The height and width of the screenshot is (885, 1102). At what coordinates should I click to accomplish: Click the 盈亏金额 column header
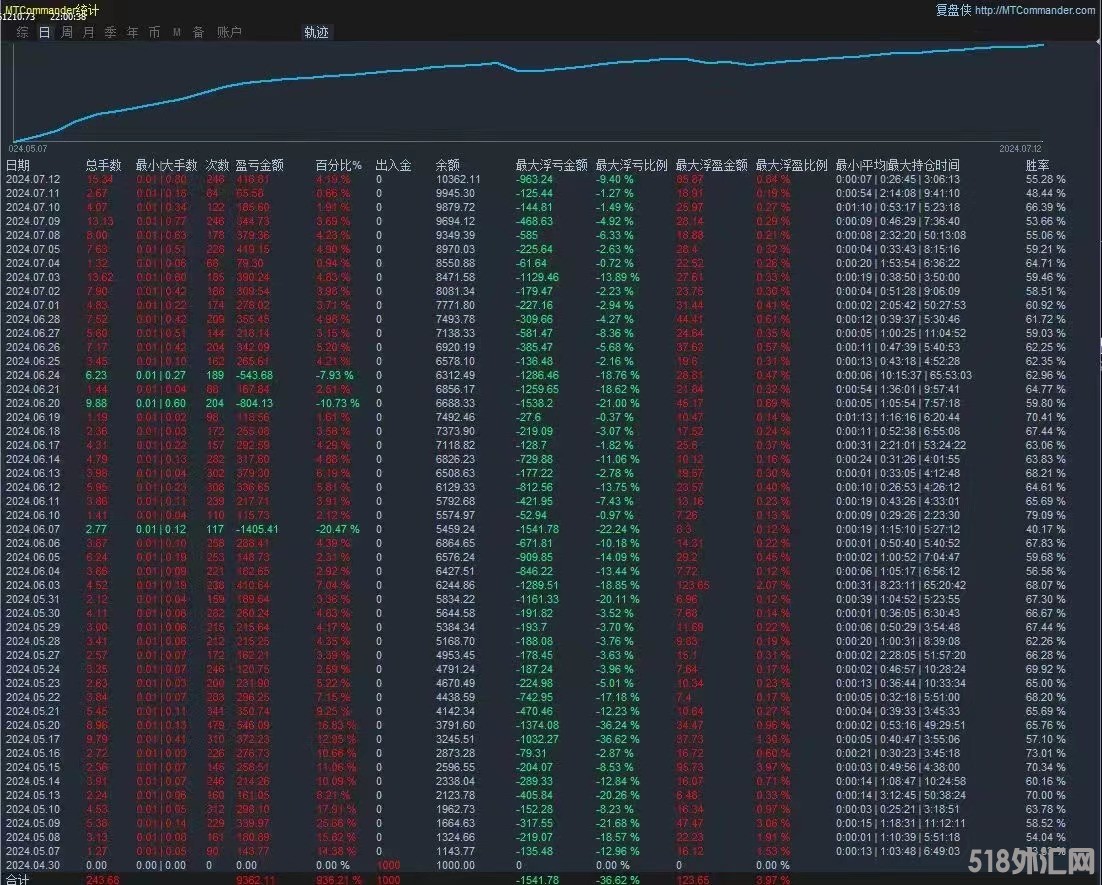pos(258,166)
